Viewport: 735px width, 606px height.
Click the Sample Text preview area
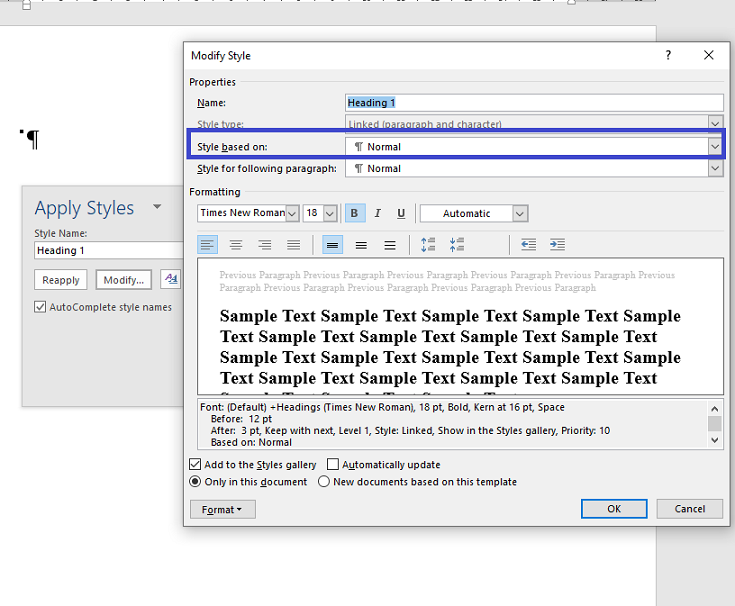pos(460,326)
